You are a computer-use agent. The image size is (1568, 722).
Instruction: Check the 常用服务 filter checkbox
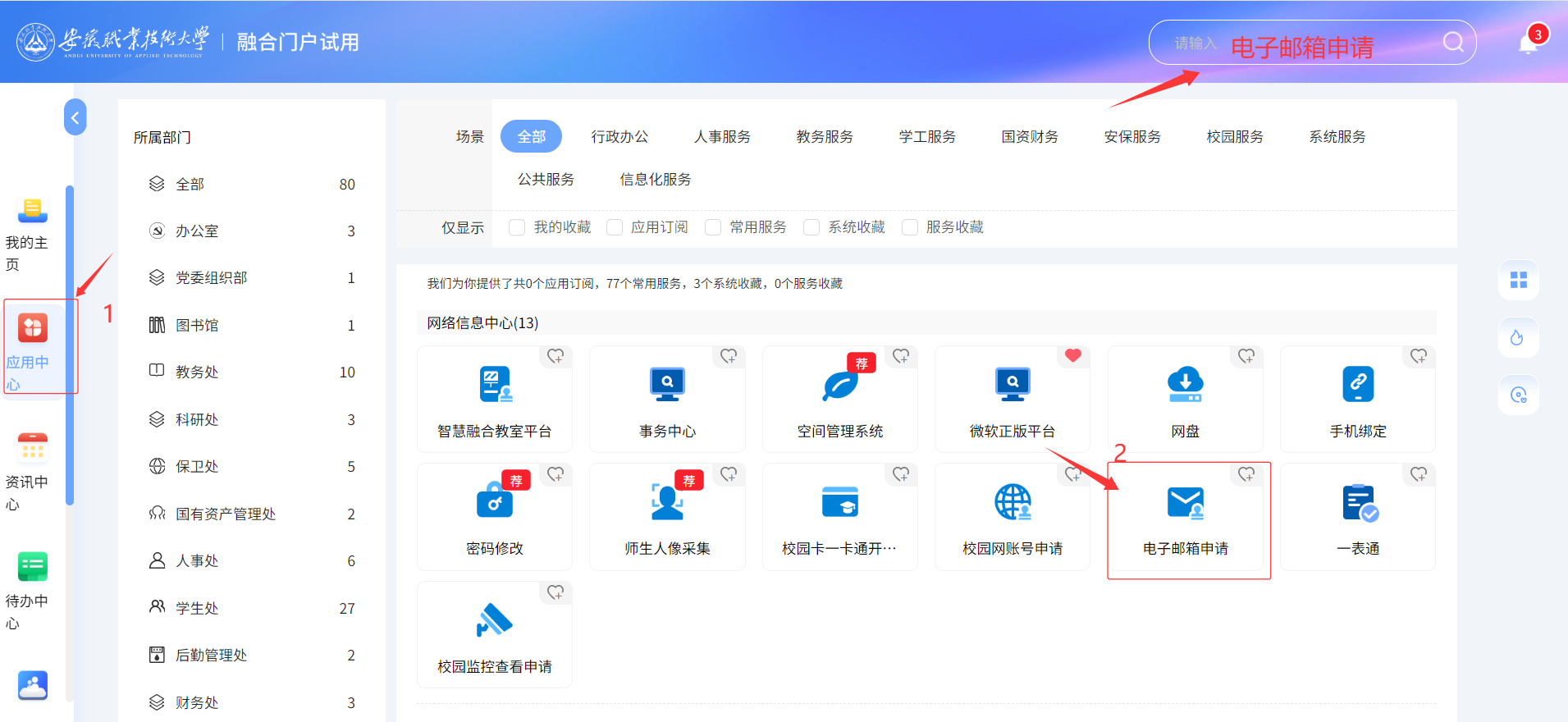(713, 227)
